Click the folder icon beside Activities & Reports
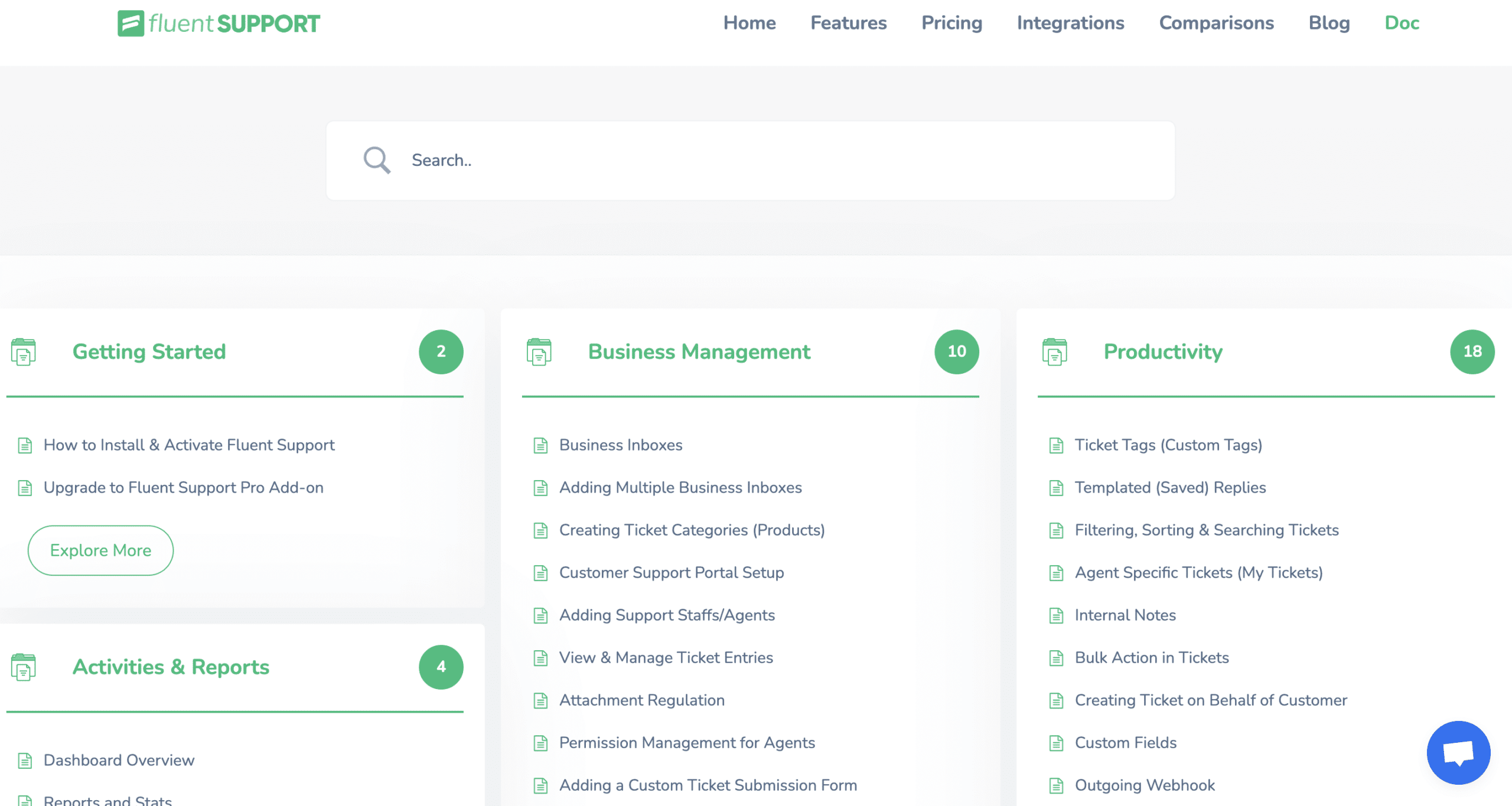Screen dimensions: 1512x806 (x=22, y=667)
